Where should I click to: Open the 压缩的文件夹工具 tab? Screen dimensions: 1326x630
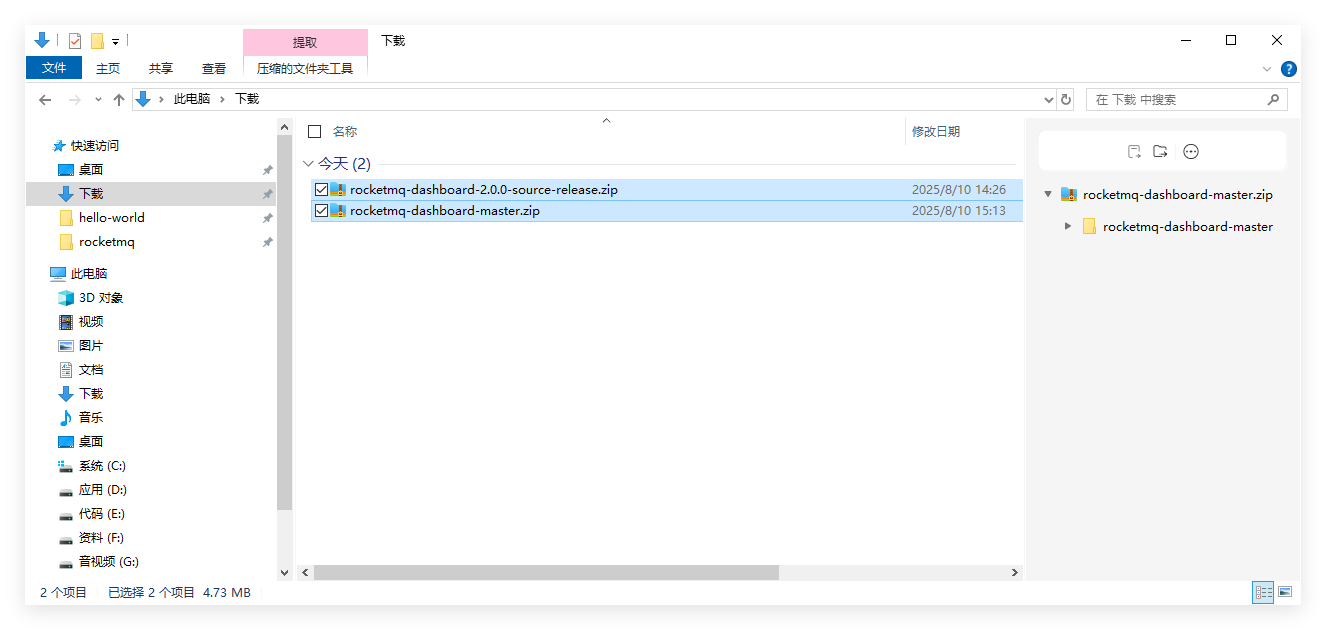tap(305, 68)
